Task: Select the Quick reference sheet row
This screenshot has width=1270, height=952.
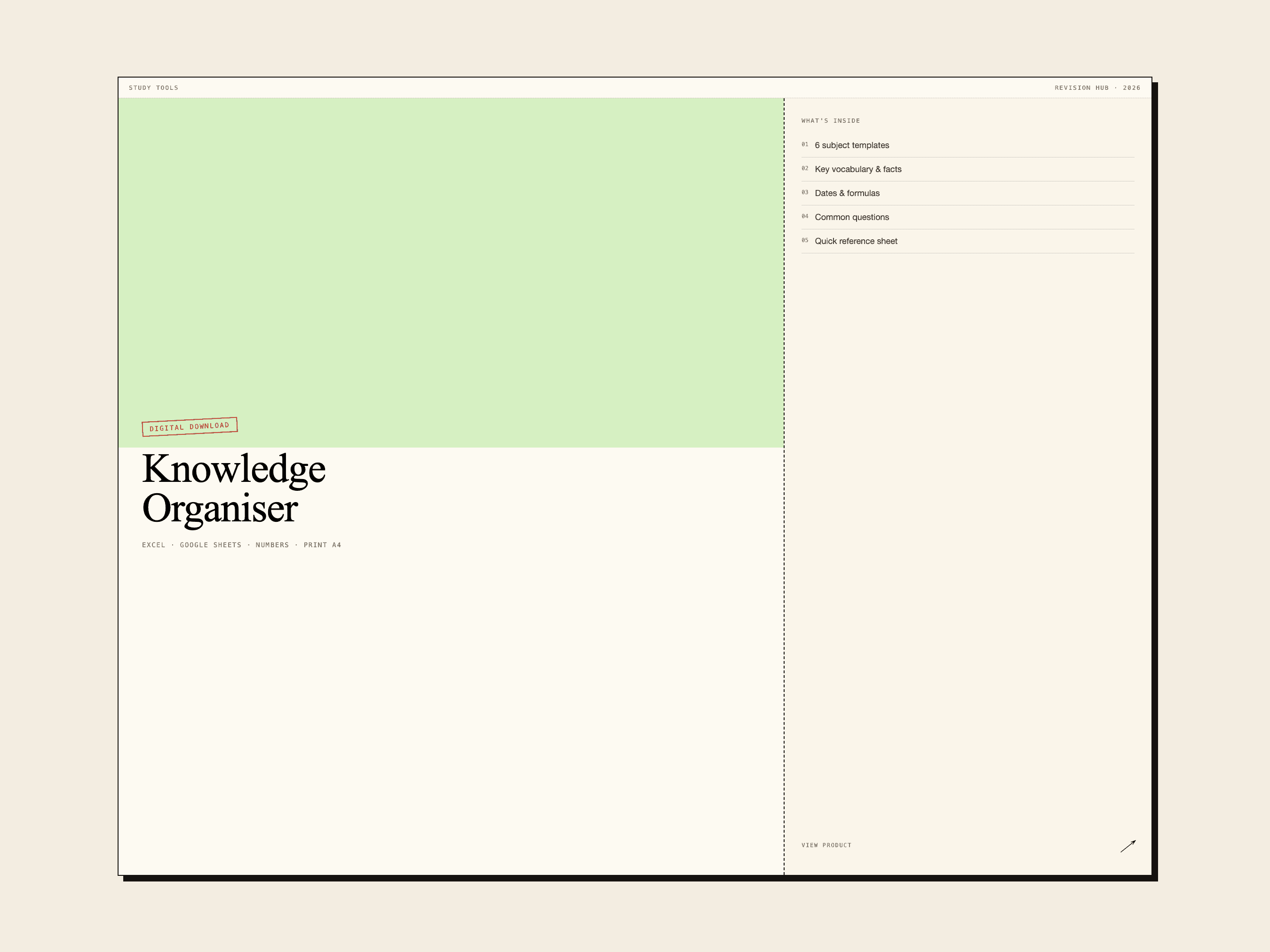Action: (x=968, y=242)
